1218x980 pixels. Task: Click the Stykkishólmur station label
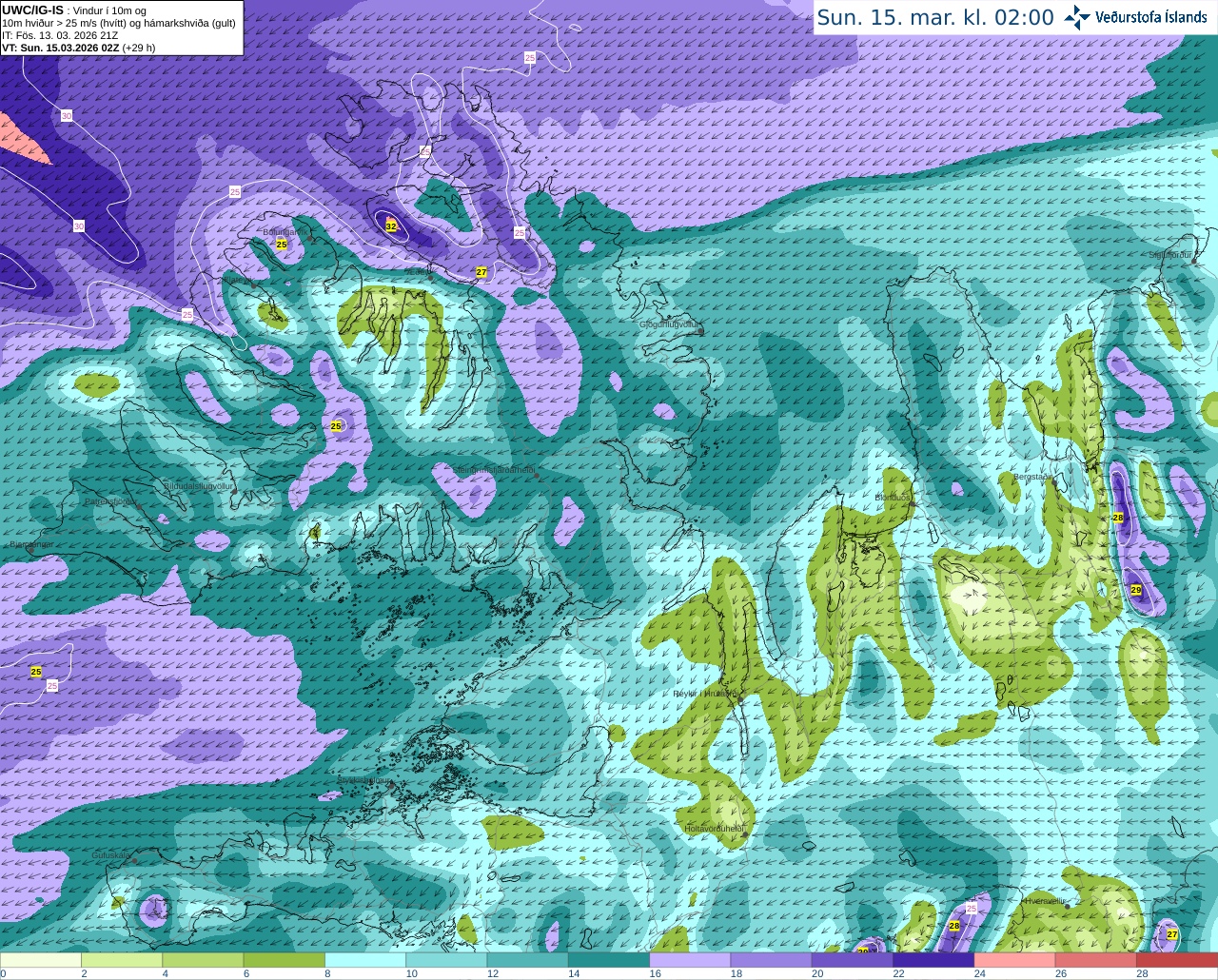363,780
